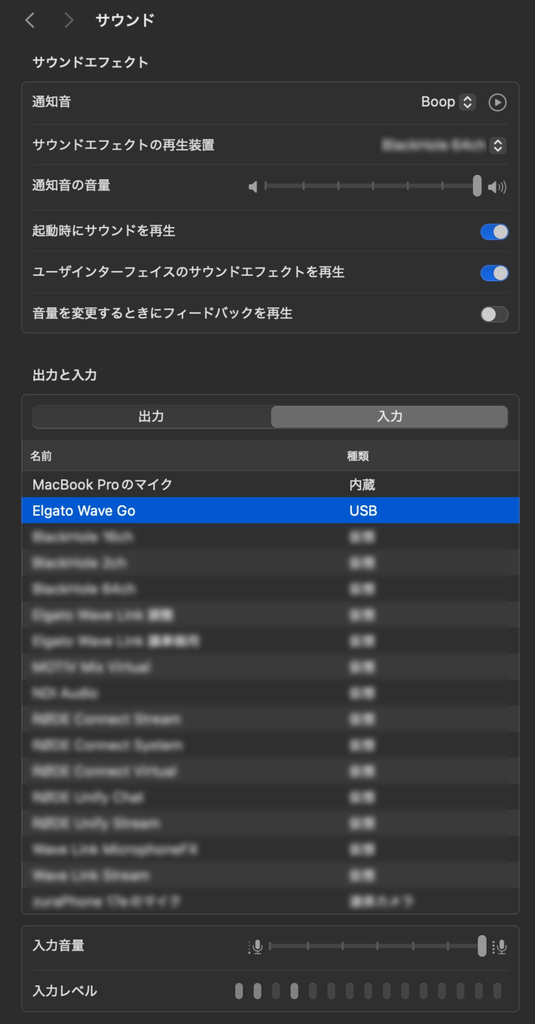
Task: Turn off ユーザインターフェイスのサウンドエフェクトを再生 switch
Action: [x=494, y=273]
